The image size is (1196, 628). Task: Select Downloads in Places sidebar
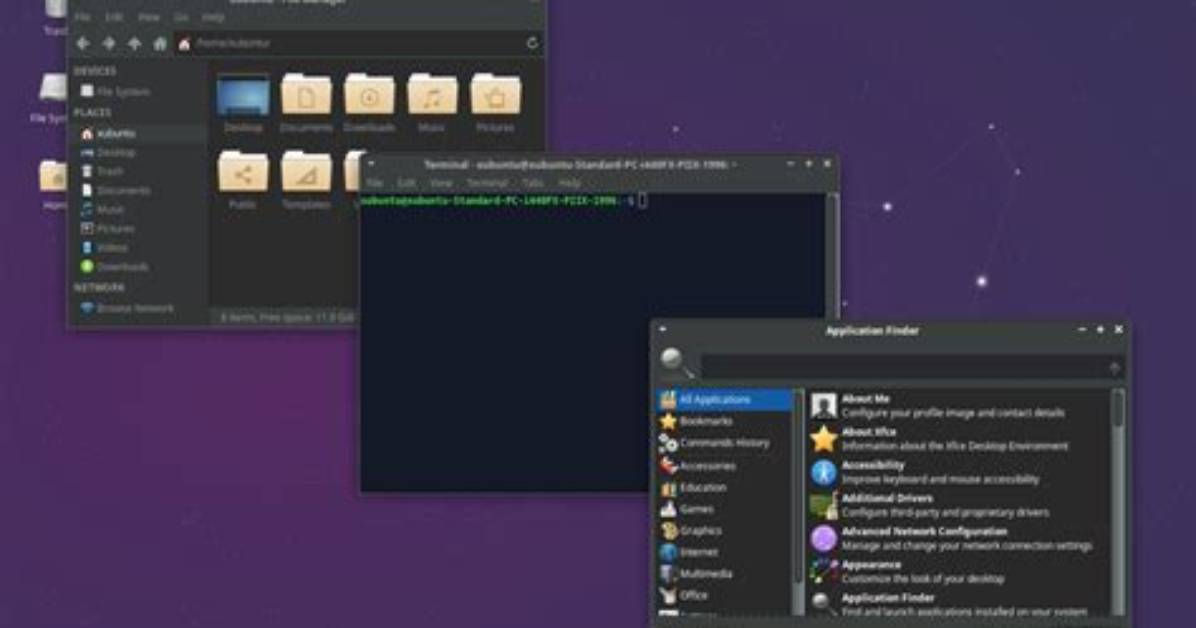pos(114,267)
